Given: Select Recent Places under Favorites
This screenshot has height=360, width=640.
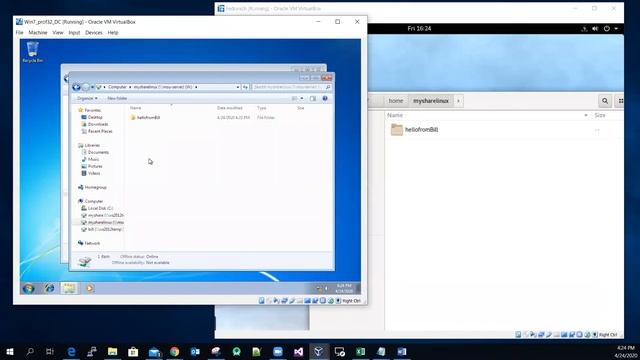Looking at the screenshot, I should pyautogui.click(x=97, y=131).
